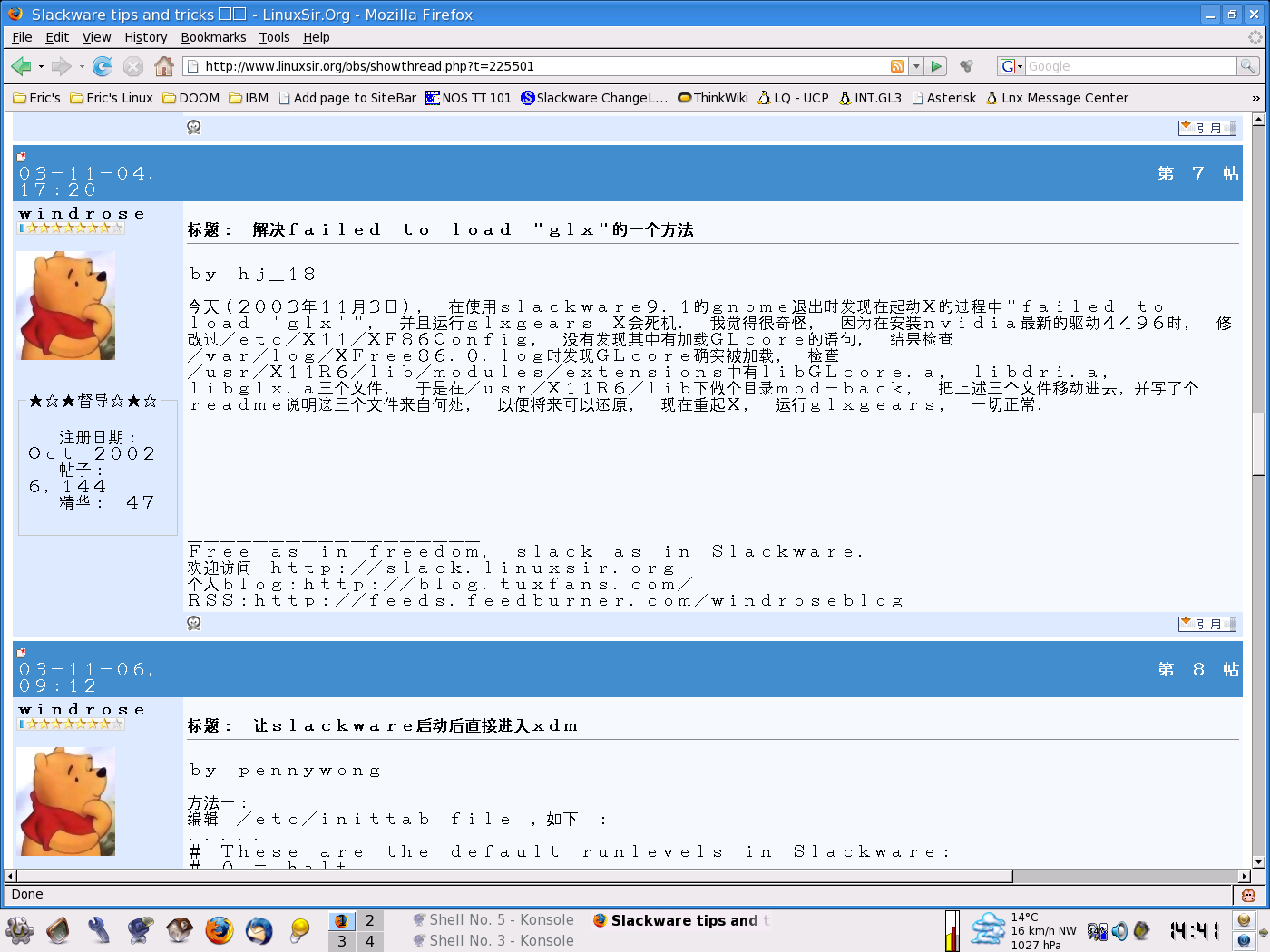Click the vertical scrollbar thumb
The width and height of the screenshot is (1270, 952).
pyautogui.click(x=1258, y=443)
